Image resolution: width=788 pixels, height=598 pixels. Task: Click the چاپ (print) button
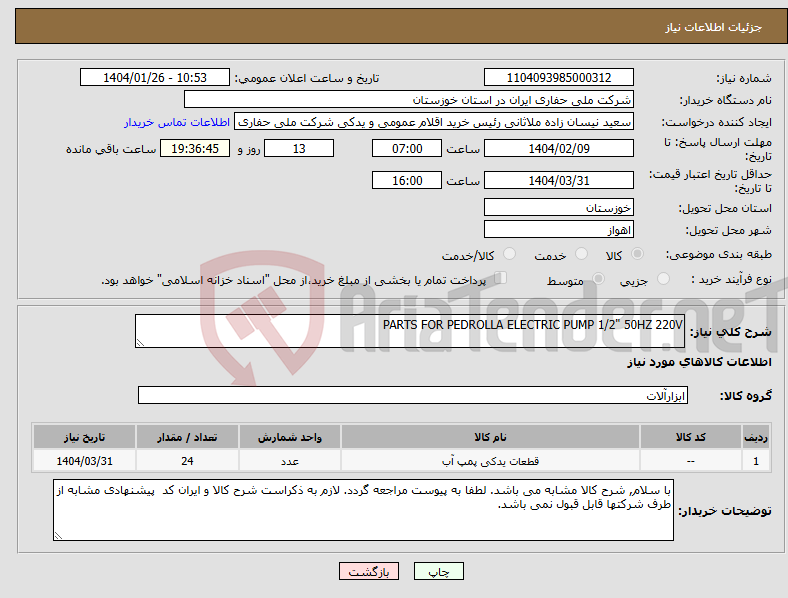click(x=438, y=571)
